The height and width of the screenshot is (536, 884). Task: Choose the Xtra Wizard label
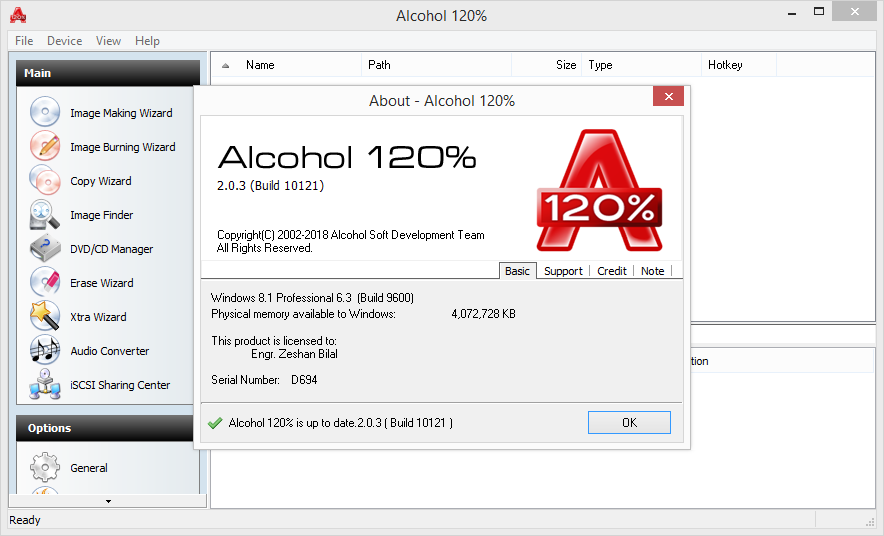[x=98, y=317]
